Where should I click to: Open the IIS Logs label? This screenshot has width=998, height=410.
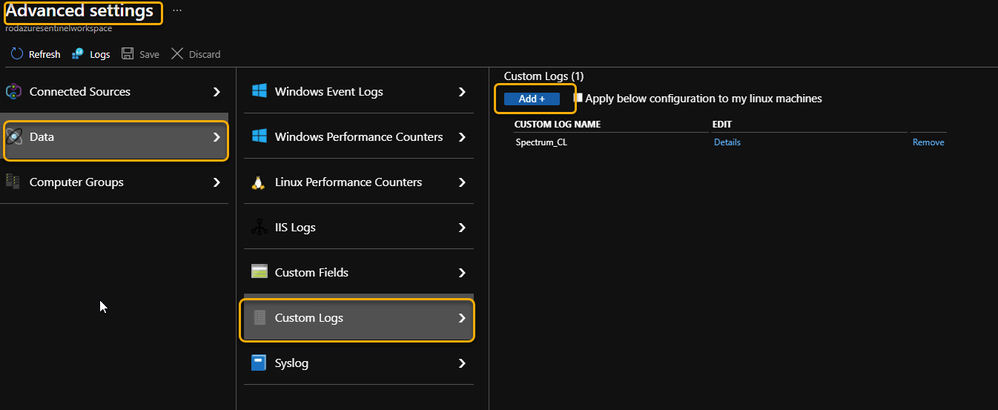pos(295,227)
